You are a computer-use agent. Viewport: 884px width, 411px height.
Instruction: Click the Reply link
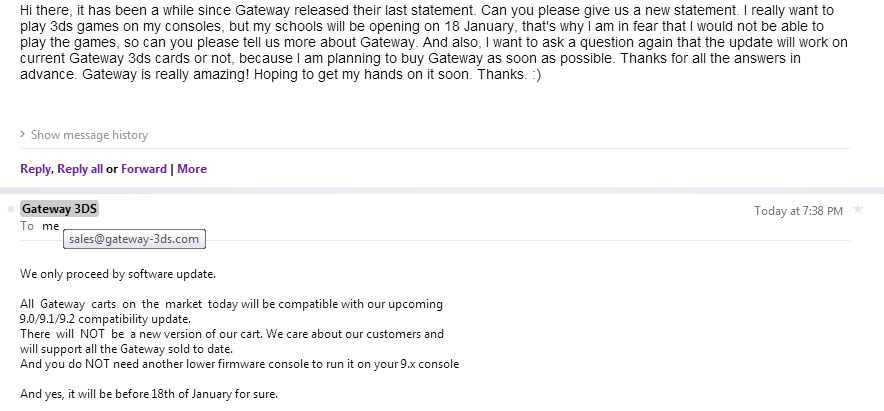tap(35, 169)
